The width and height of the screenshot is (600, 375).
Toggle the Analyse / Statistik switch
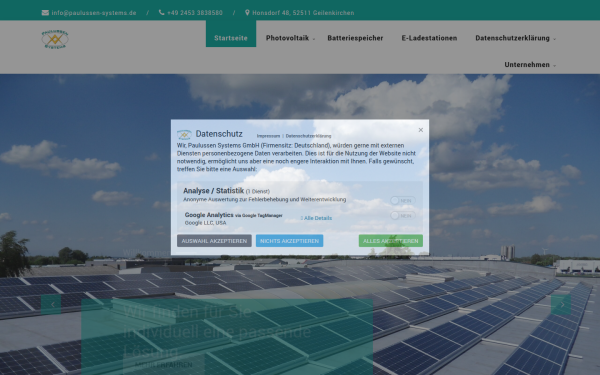coord(403,201)
